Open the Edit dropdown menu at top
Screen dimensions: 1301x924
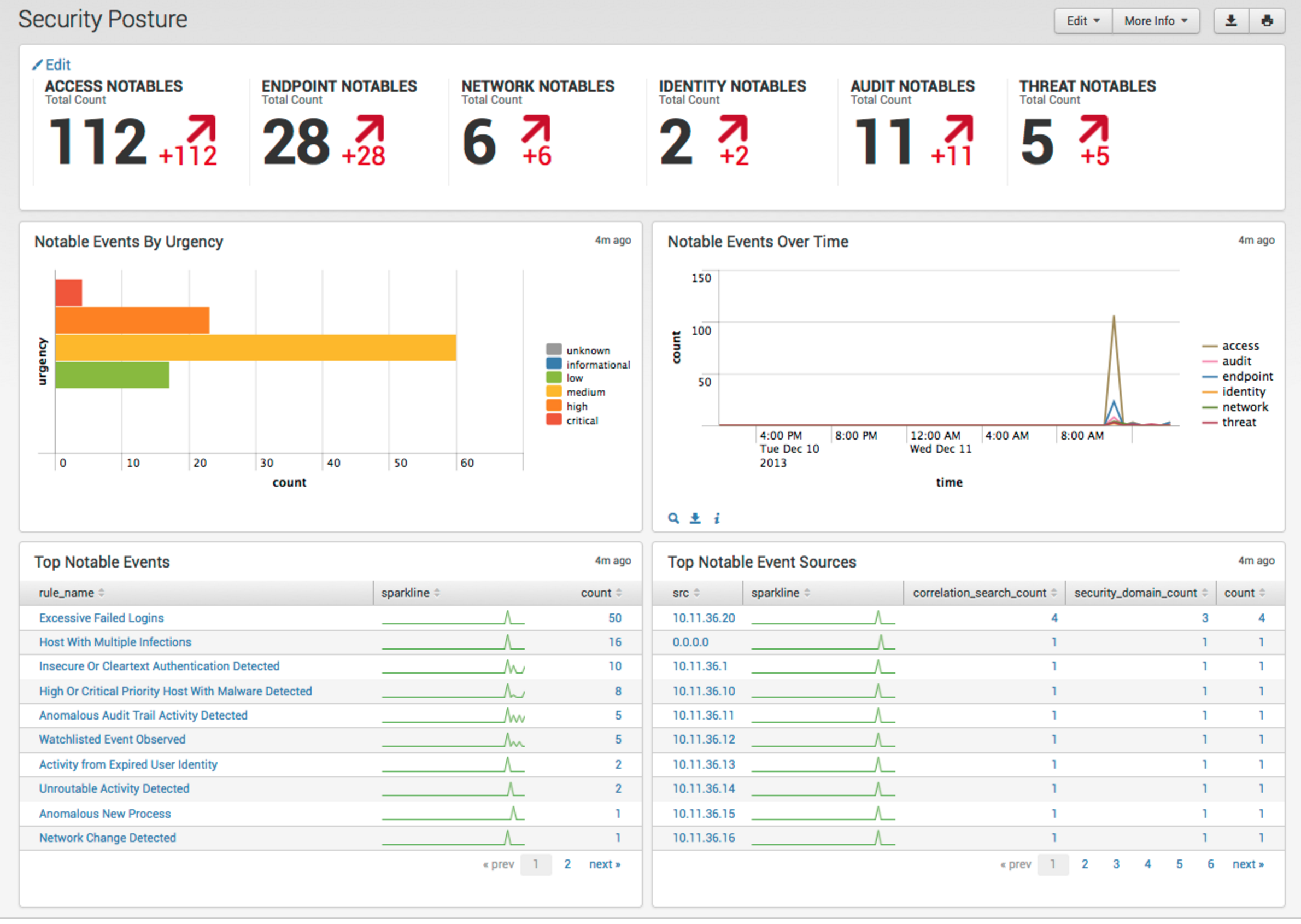1083,21
